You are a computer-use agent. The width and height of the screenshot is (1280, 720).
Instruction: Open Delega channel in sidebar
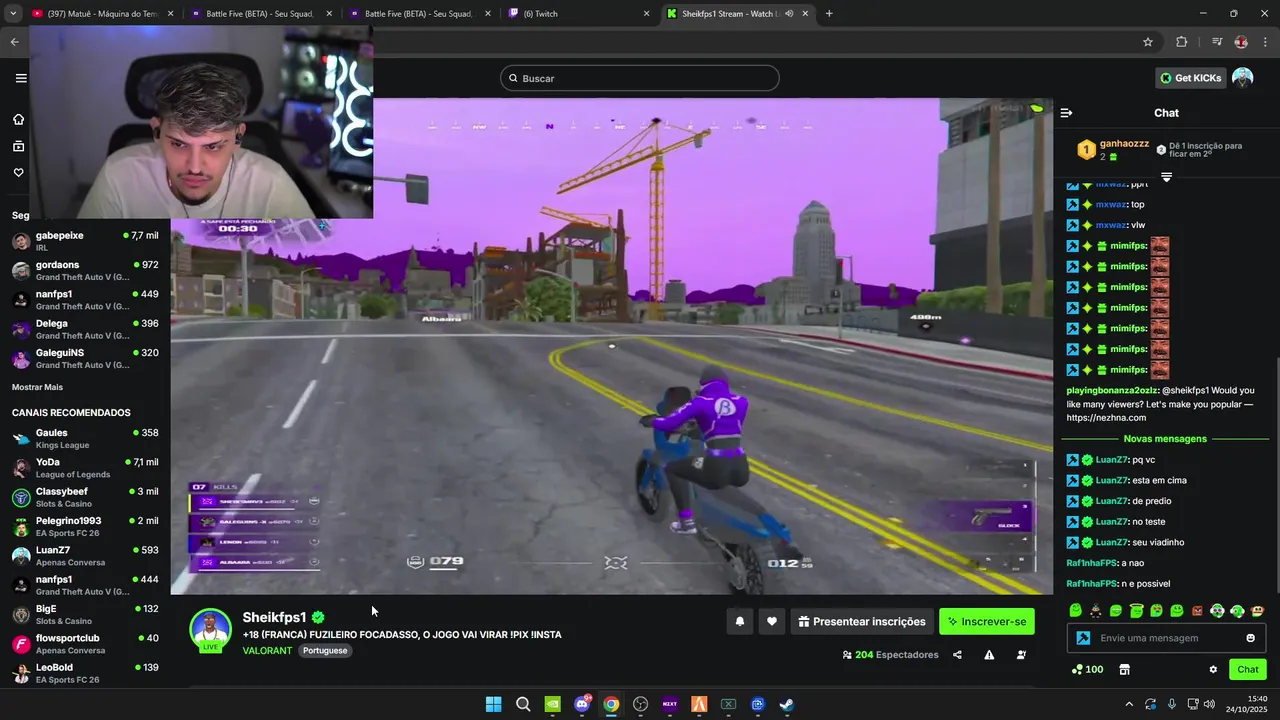85,329
